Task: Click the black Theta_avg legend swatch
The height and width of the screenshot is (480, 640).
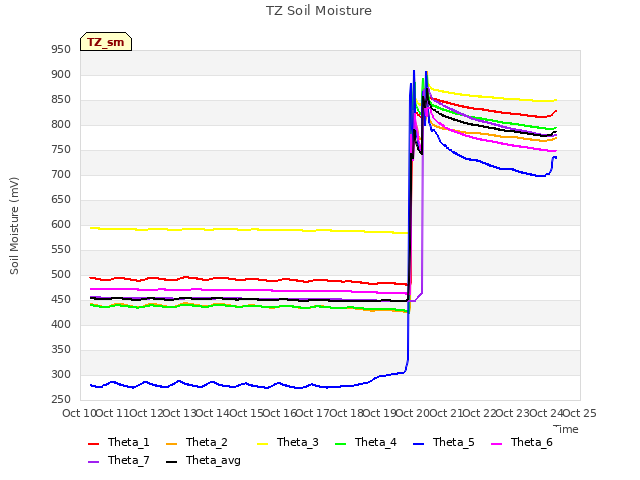Action: (x=171, y=462)
